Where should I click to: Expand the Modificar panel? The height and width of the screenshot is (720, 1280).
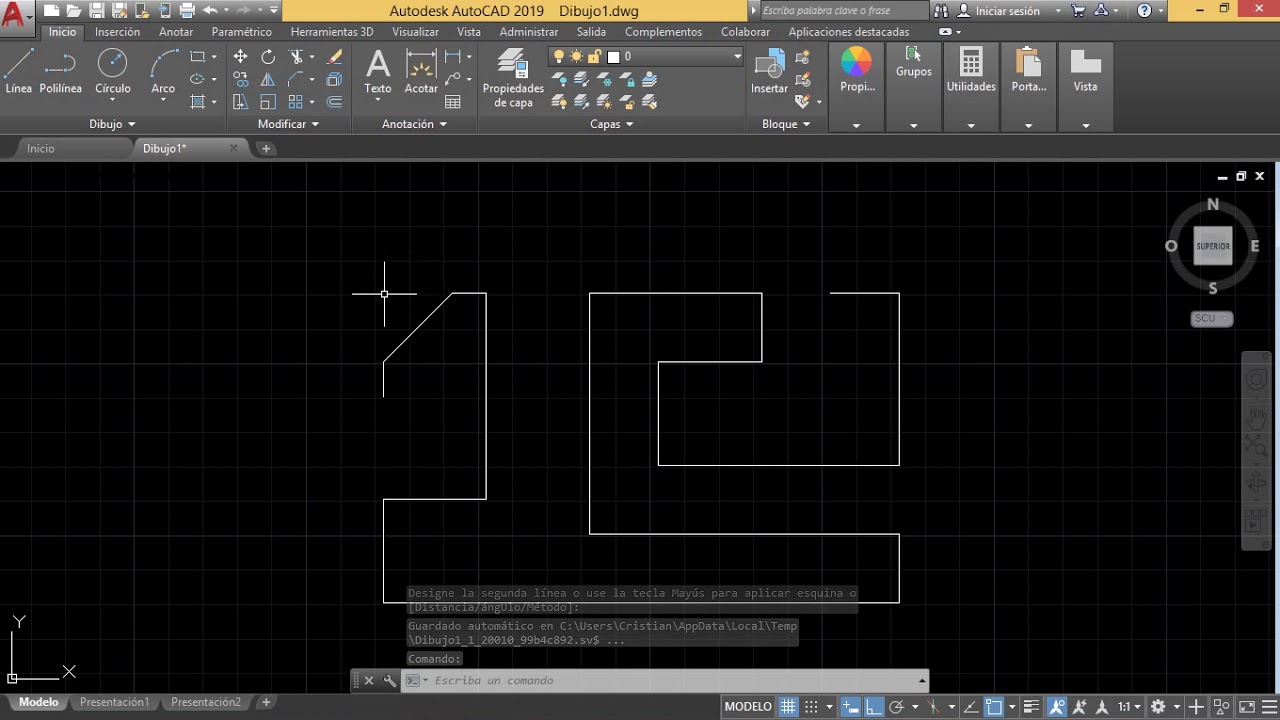[x=288, y=124]
